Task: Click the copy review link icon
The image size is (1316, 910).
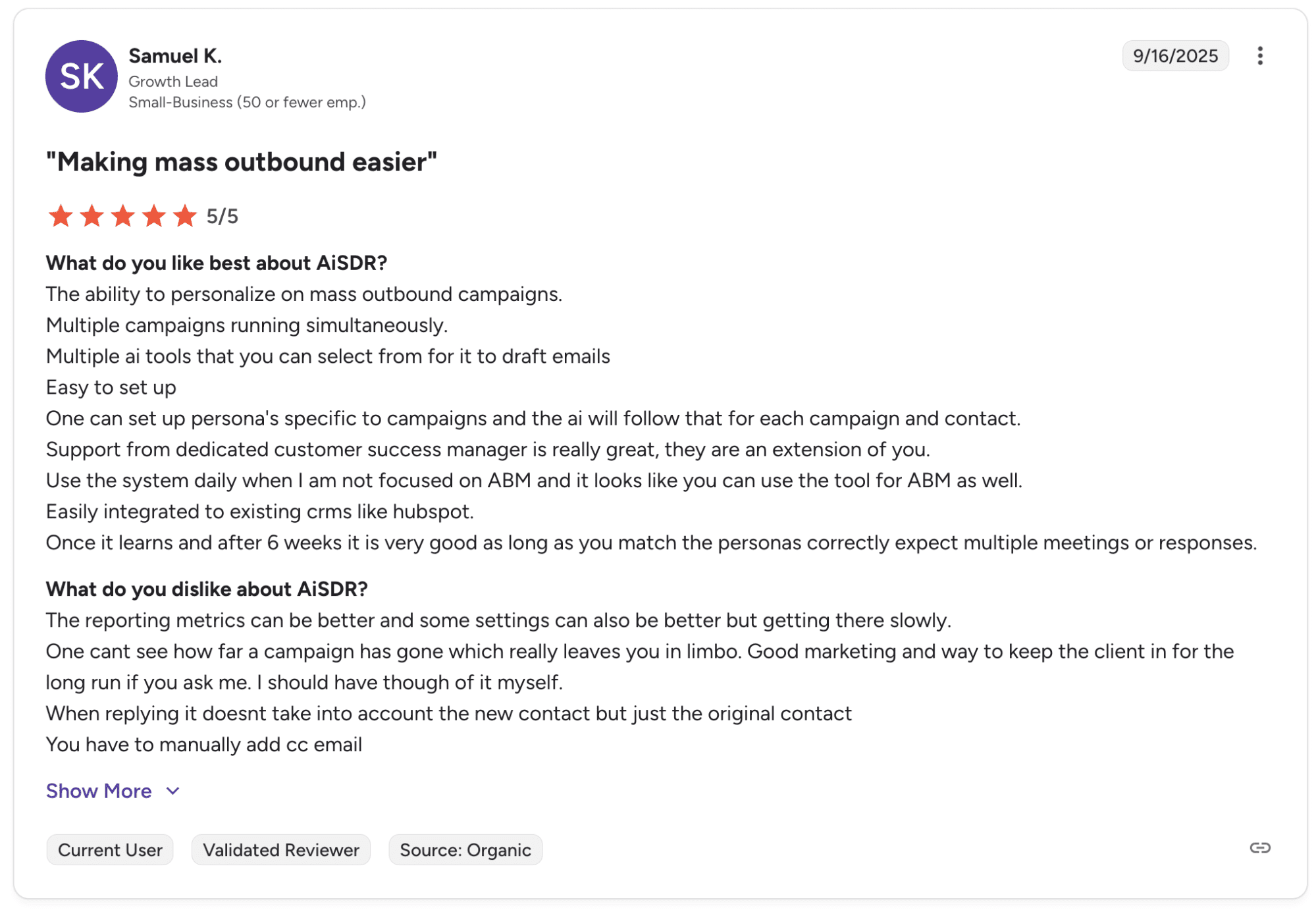Action: (1259, 847)
